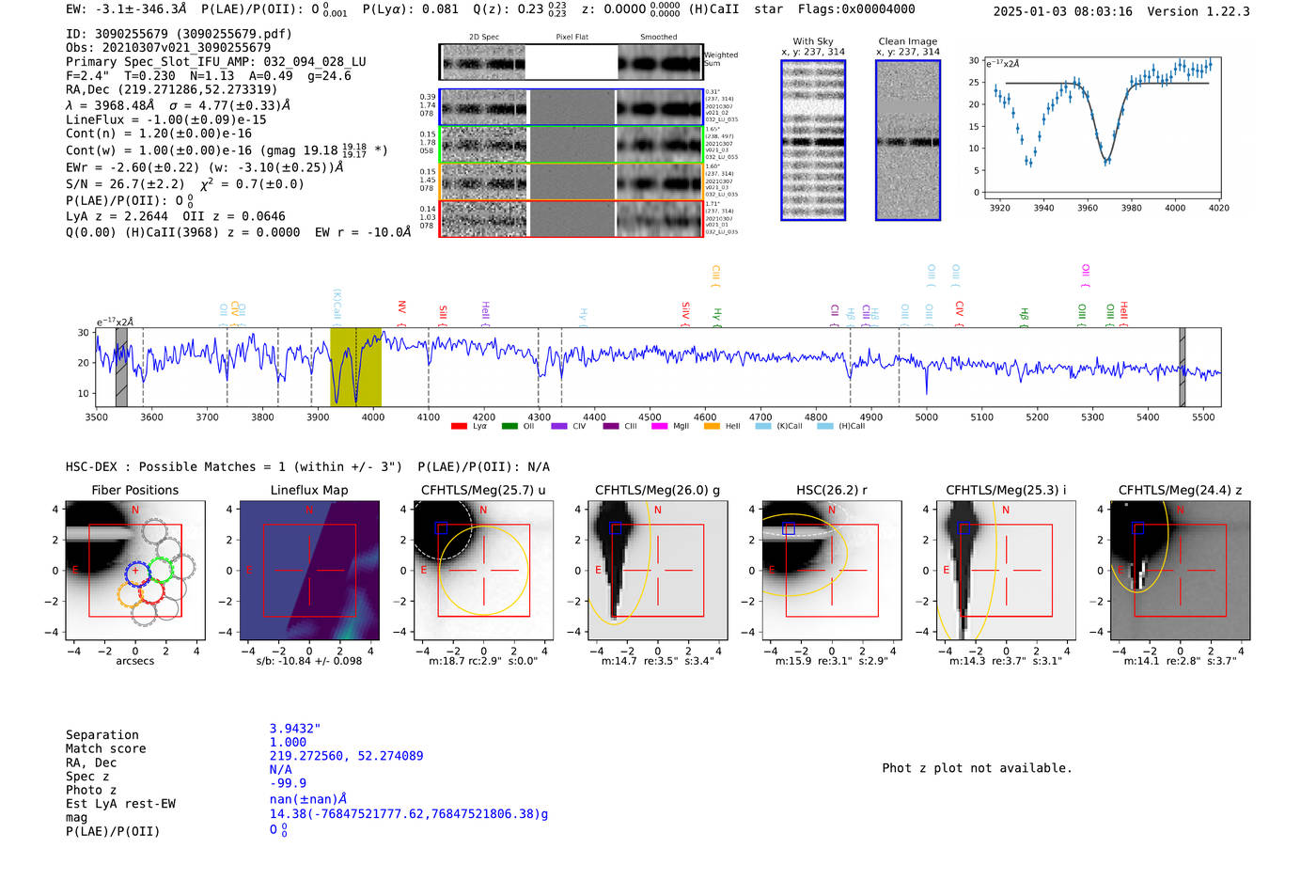Open the CFHTLS/Meg(26.0) g image
Screen dimensions: 1316x896
coord(657,571)
